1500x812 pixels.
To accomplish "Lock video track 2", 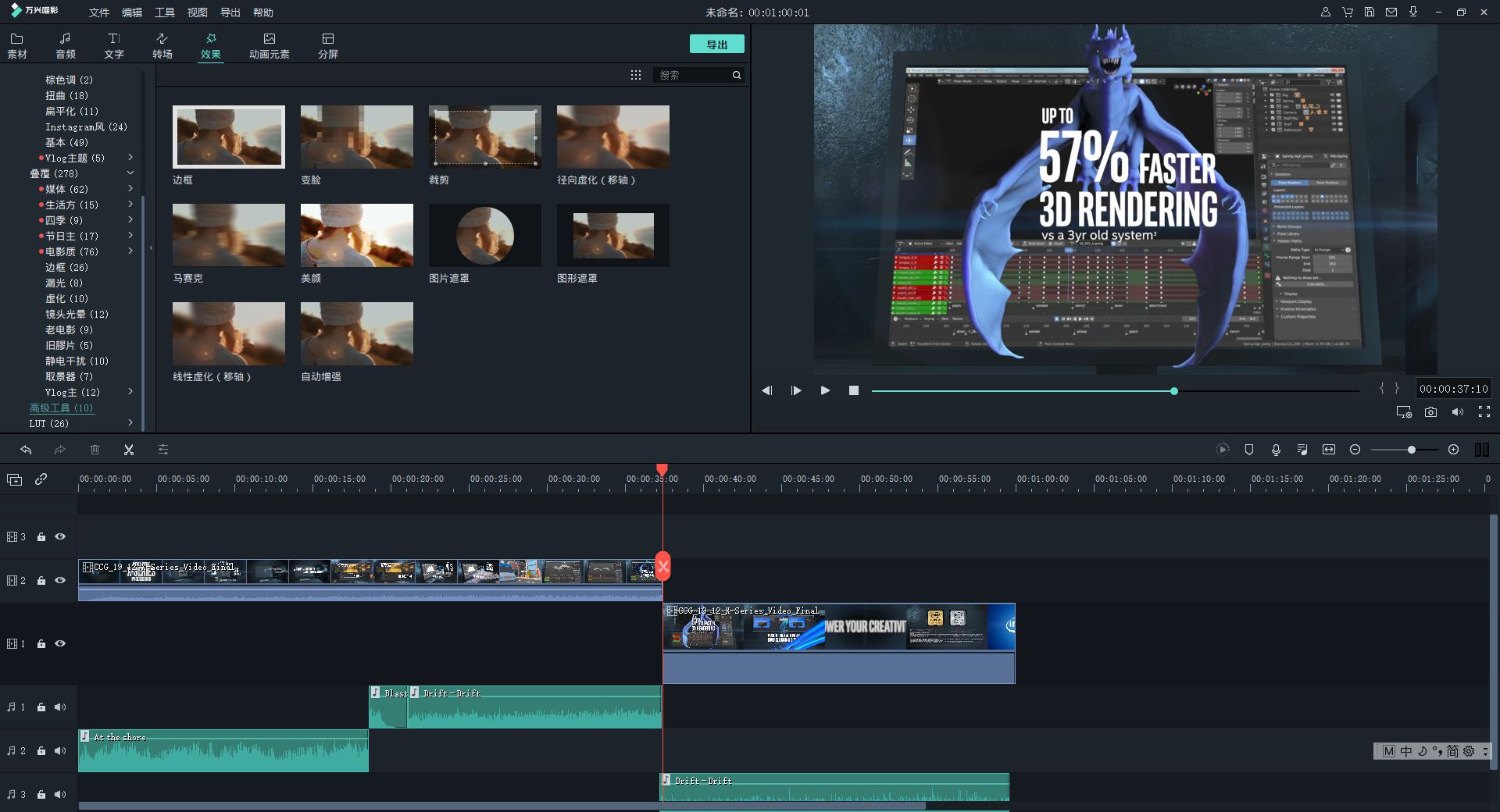I will click(x=41, y=581).
